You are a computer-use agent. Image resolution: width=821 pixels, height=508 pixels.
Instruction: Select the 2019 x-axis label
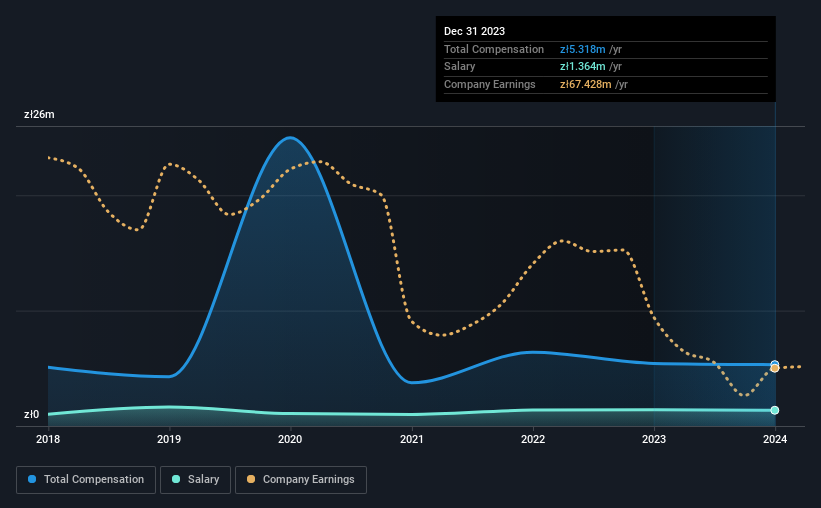pos(169,439)
